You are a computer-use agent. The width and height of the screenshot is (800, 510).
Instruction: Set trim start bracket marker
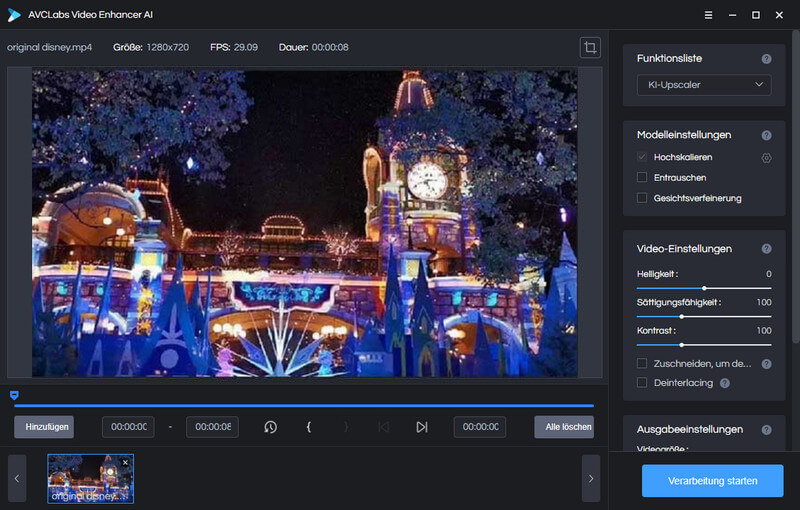308,427
